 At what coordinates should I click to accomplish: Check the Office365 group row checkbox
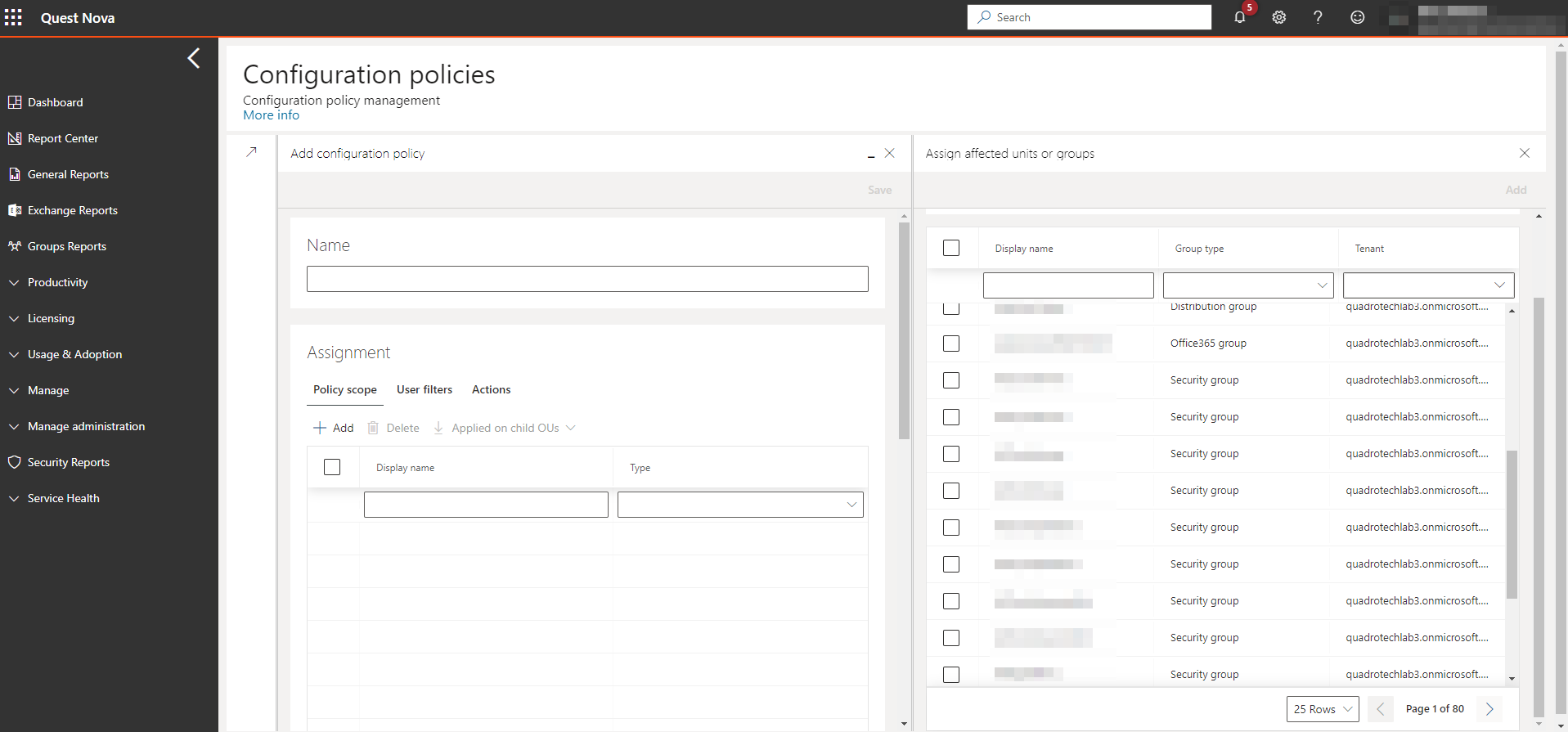[951, 344]
